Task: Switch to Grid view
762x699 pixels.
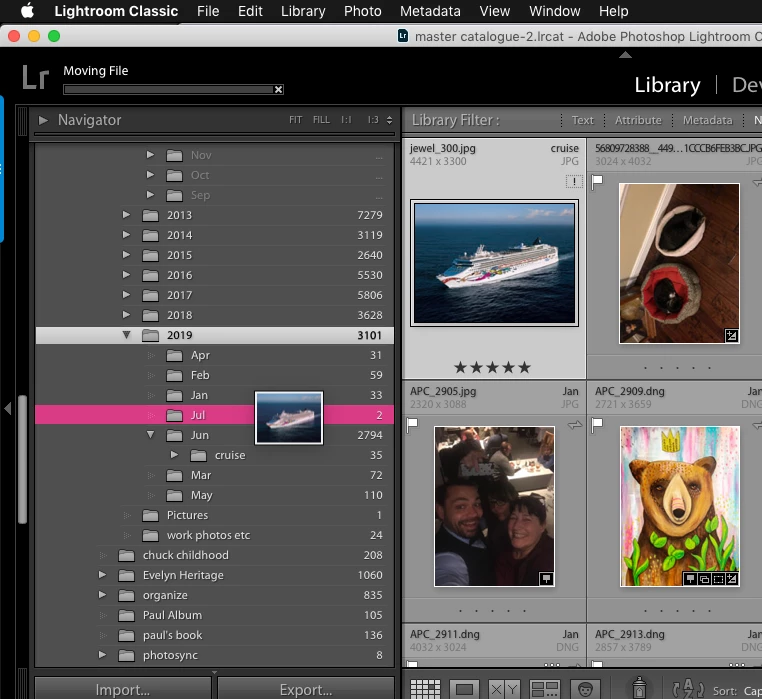Action: (425, 689)
